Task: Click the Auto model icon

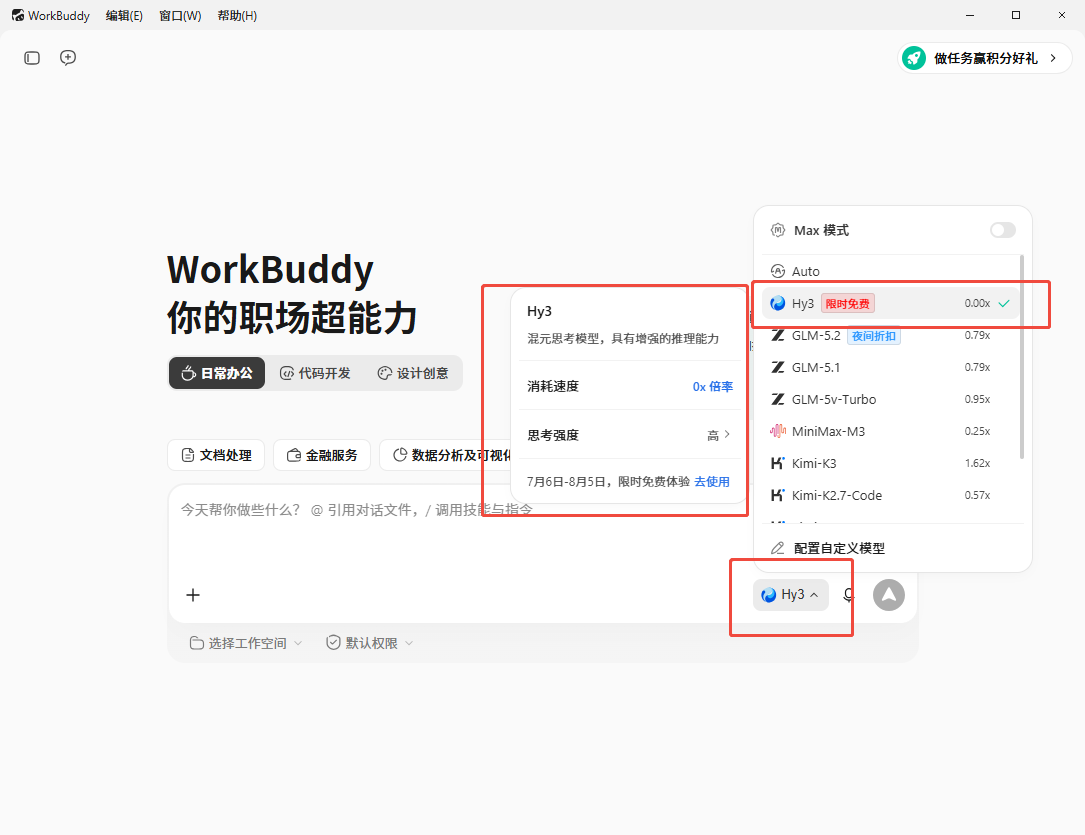Action: coord(778,271)
